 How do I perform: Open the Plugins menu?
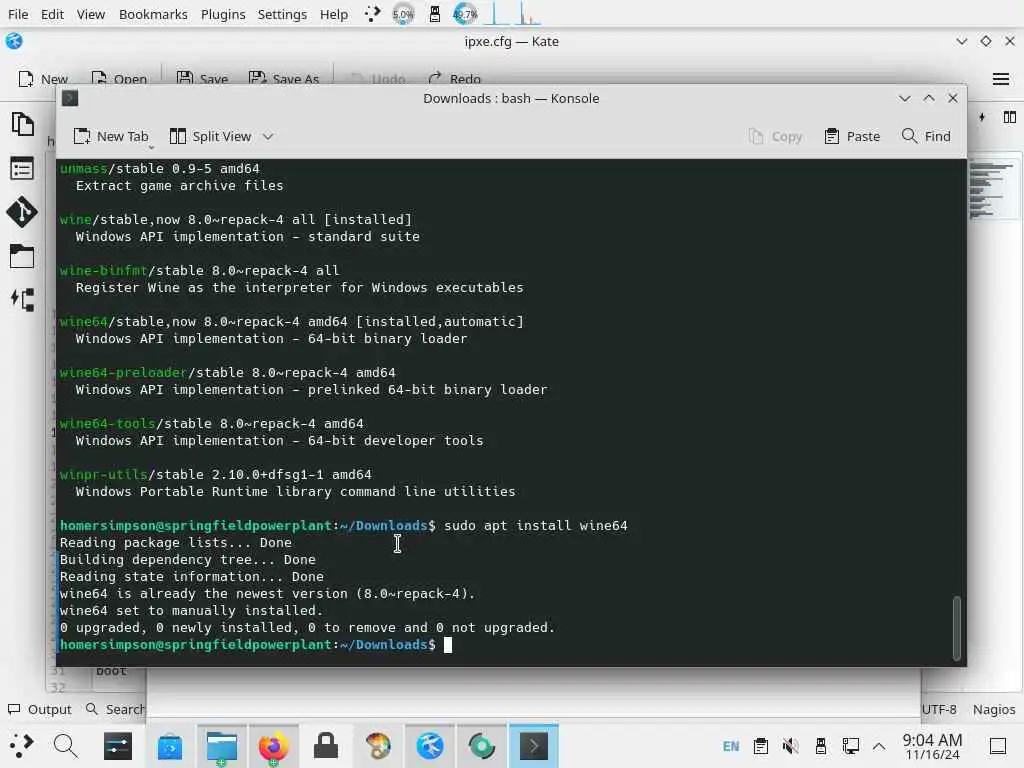coord(223,14)
